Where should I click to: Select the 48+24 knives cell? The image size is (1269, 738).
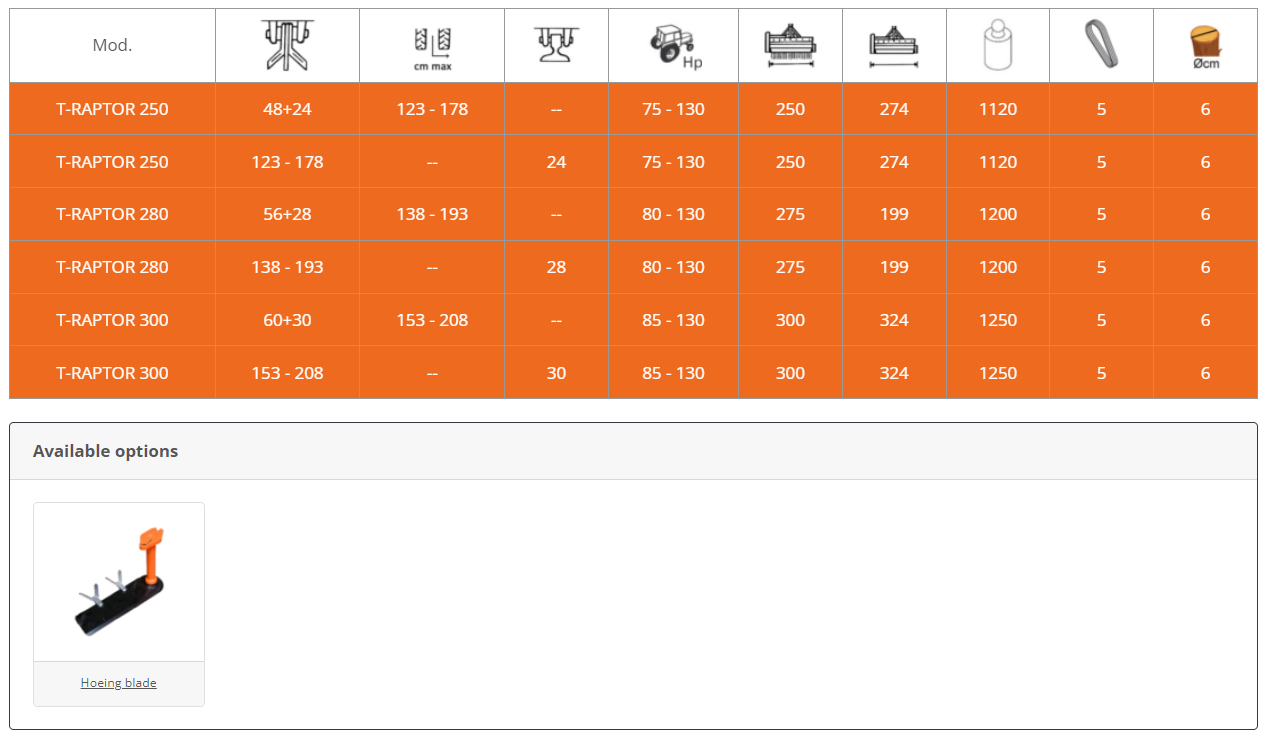click(287, 109)
